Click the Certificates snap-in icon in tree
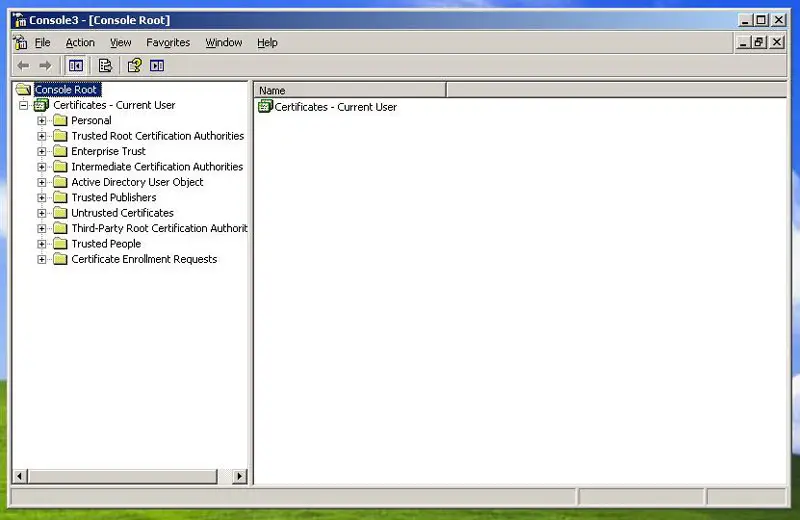Image resolution: width=800 pixels, height=520 pixels. pos(41,105)
